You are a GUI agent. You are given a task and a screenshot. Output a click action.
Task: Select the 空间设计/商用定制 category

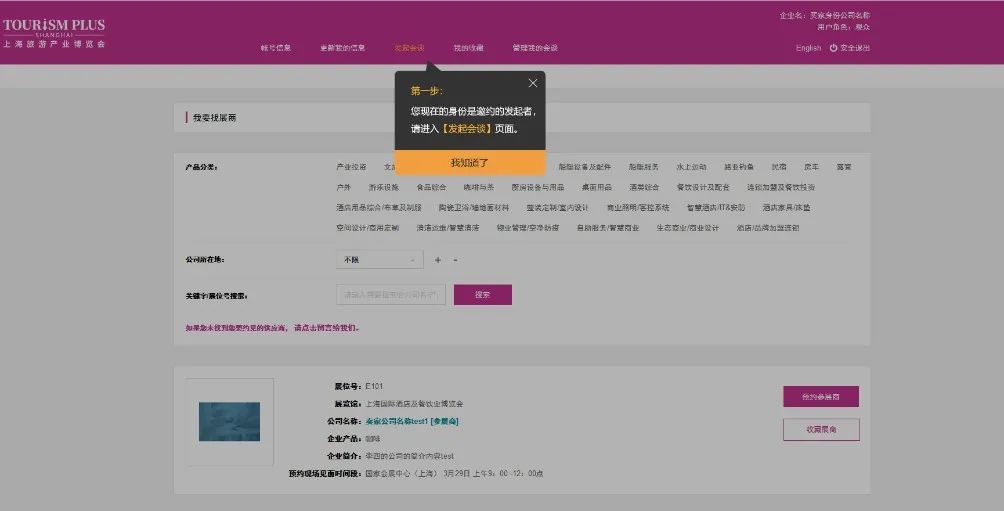(x=368, y=228)
